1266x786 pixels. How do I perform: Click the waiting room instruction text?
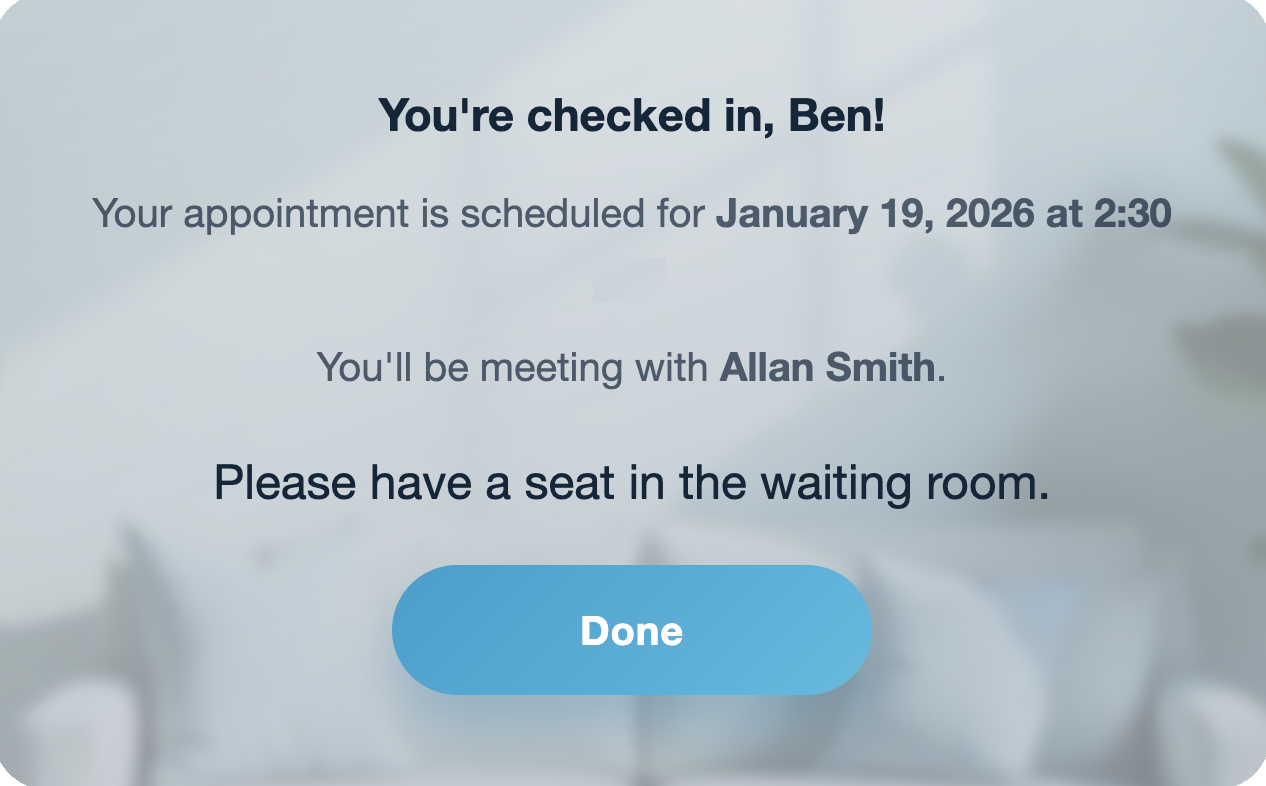click(x=631, y=482)
